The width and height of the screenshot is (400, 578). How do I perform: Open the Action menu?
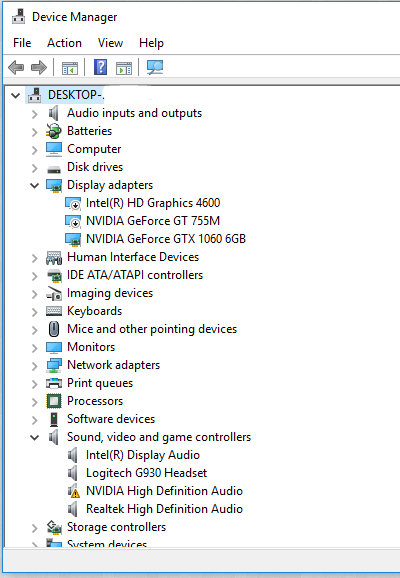(64, 43)
